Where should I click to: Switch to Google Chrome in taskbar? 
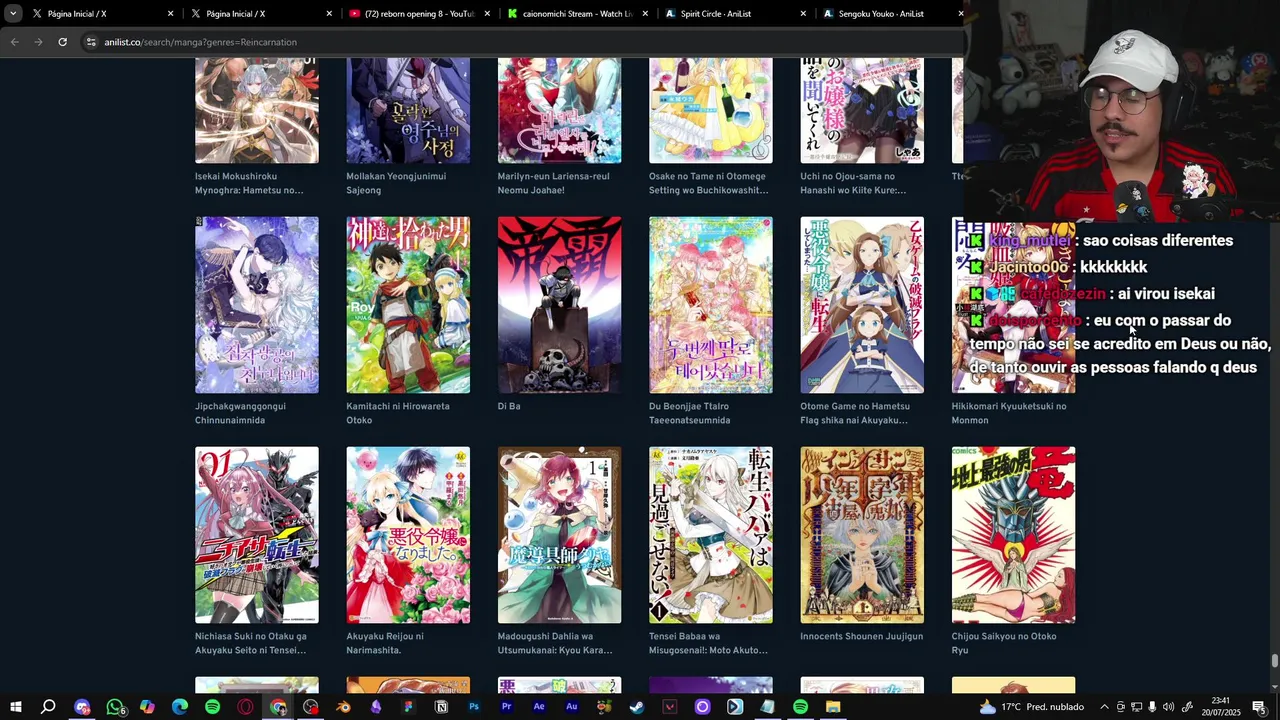[x=278, y=707]
